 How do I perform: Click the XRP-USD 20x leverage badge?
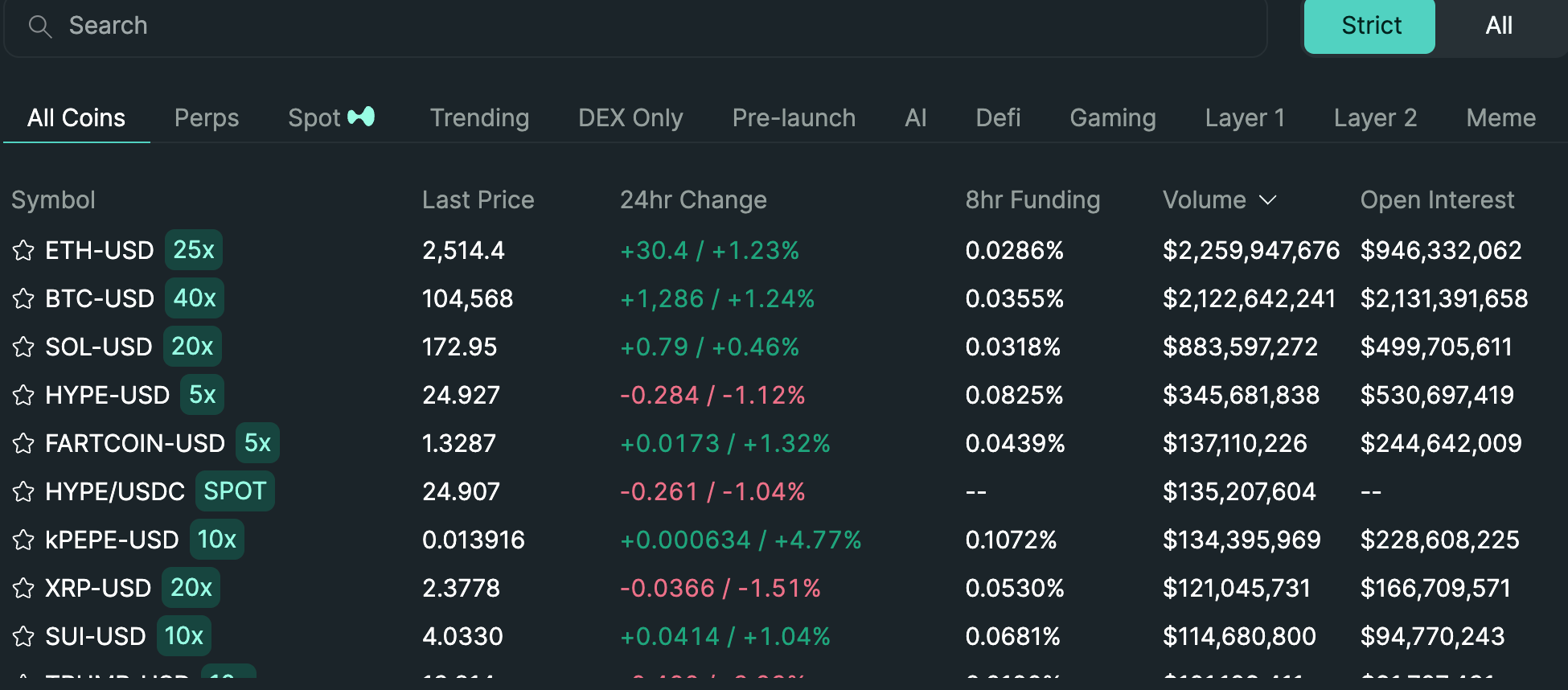pyautogui.click(x=191, y=587)
